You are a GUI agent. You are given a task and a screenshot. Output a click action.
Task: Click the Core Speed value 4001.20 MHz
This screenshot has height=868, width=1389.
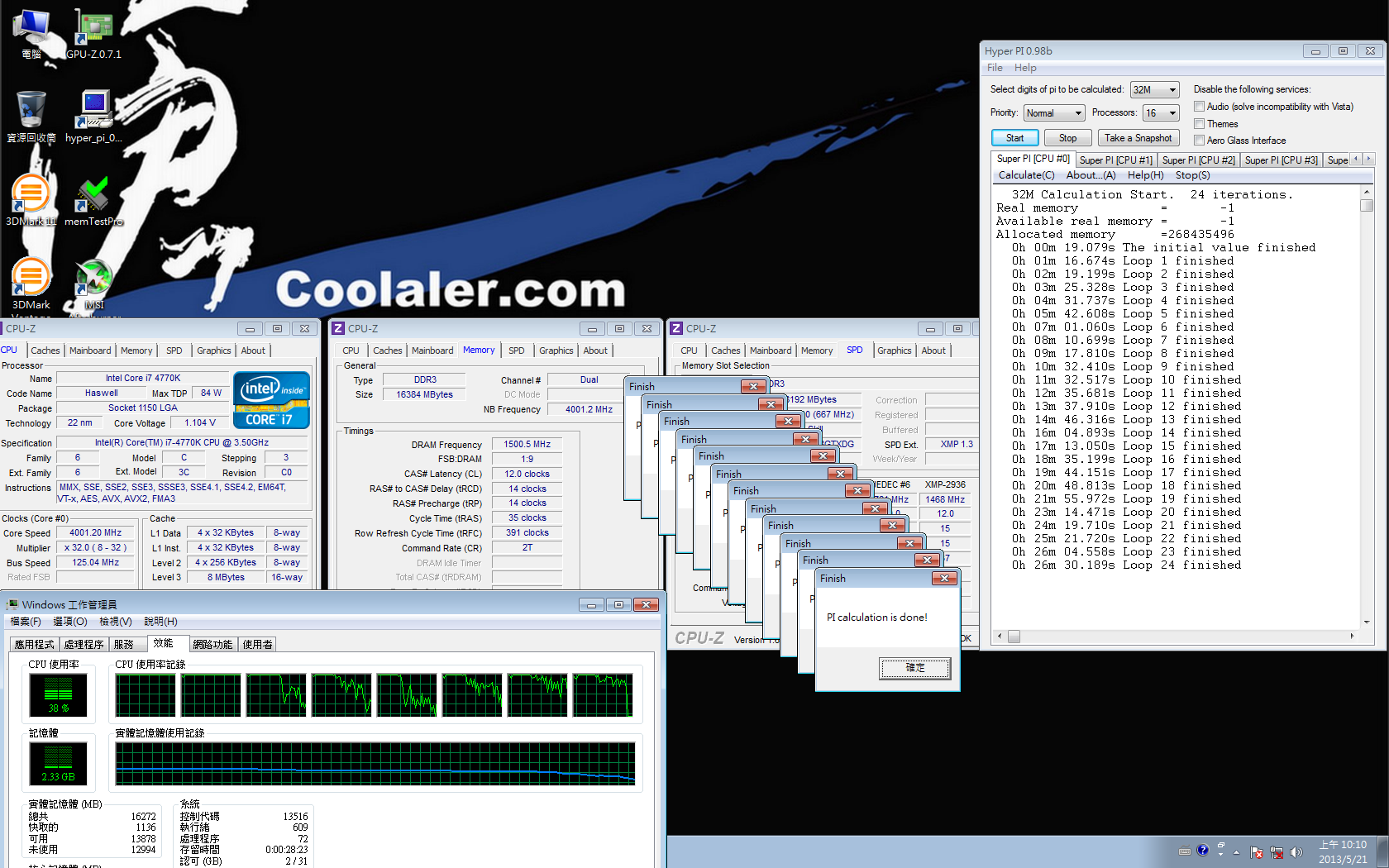96,533
